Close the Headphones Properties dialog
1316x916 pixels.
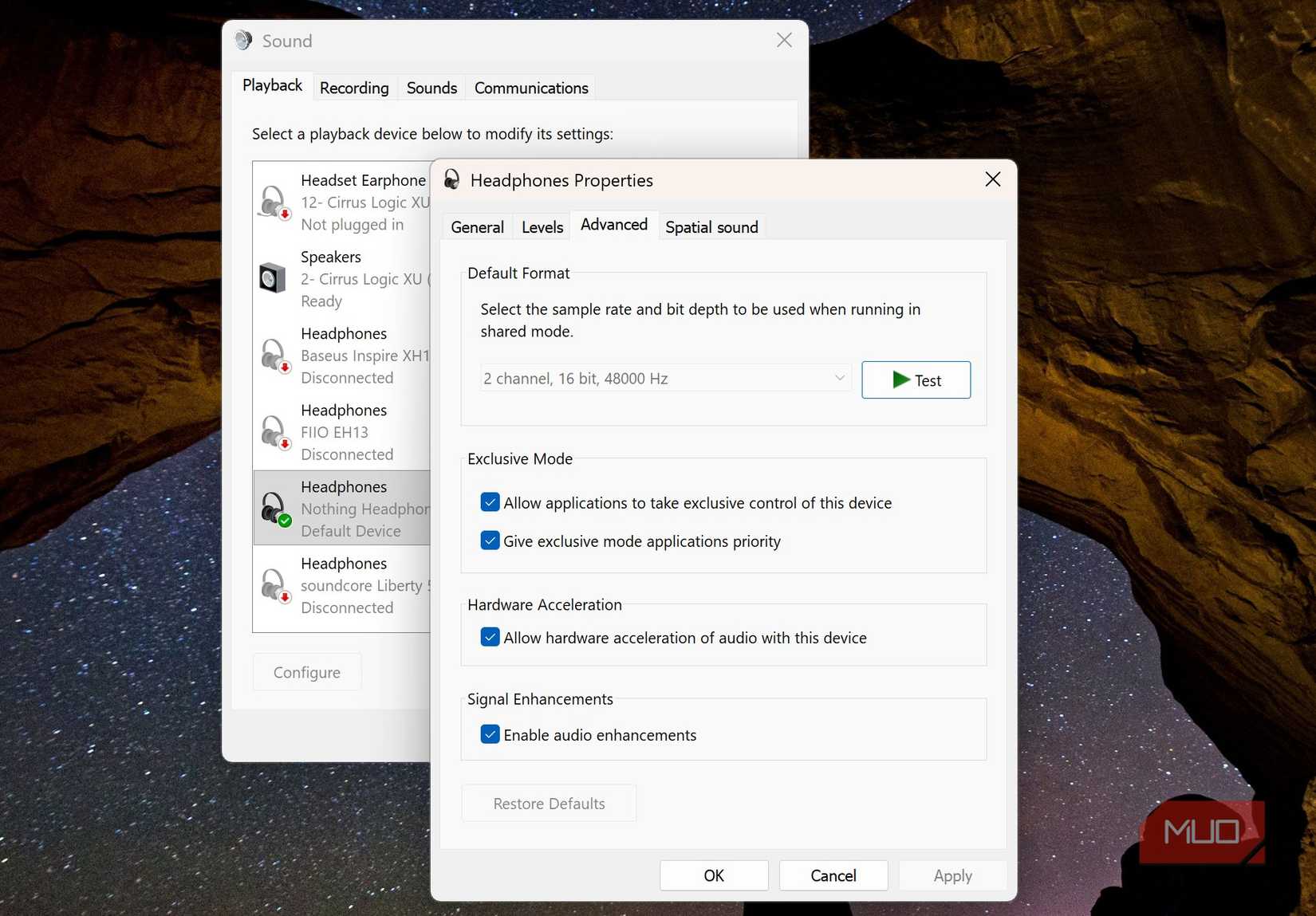click(993, 179)
